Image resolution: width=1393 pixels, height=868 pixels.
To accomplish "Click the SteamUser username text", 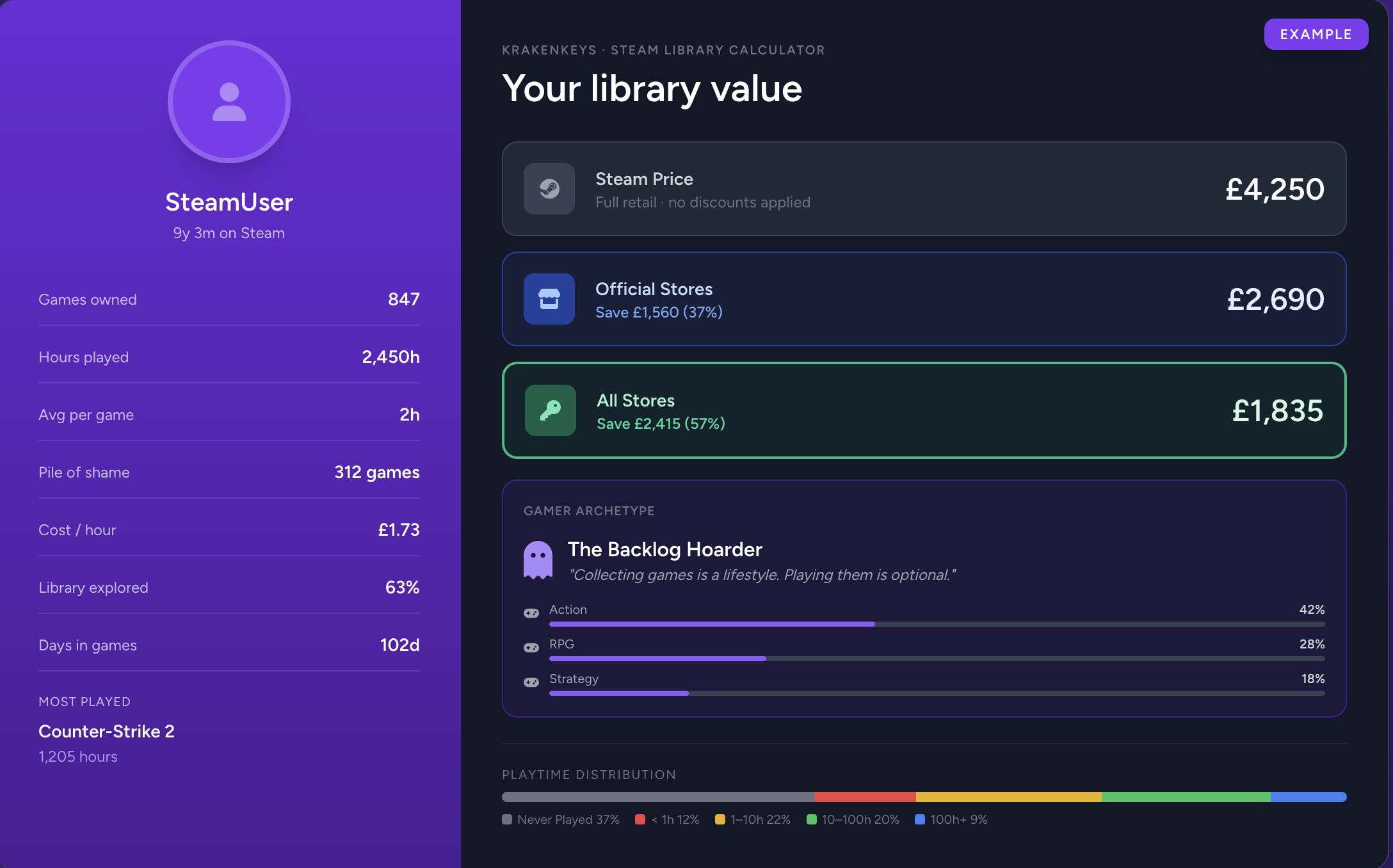I will (229, 202).
